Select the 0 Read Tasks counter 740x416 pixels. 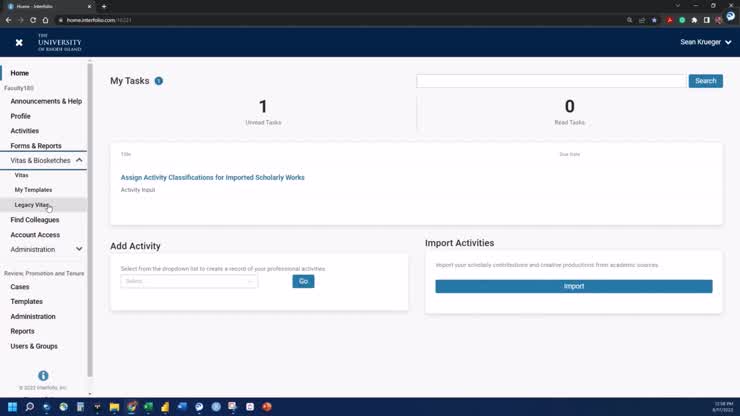570,112
